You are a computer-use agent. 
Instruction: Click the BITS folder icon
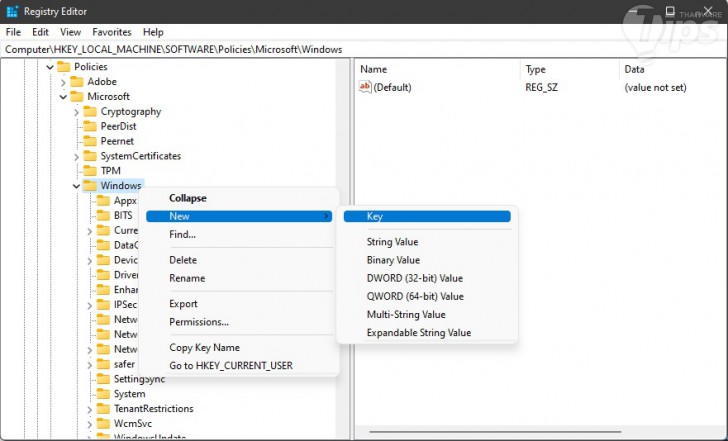(103, 215)
